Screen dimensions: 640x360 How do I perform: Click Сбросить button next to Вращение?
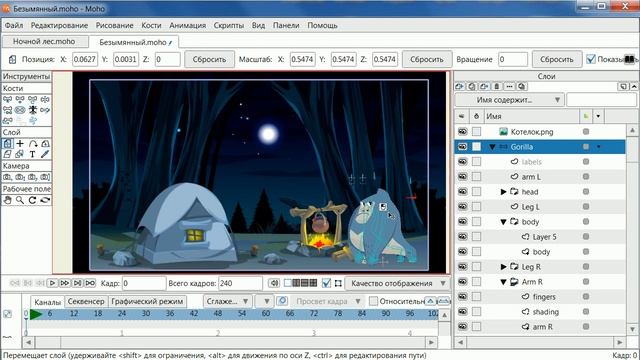click(x=557, y=59)
